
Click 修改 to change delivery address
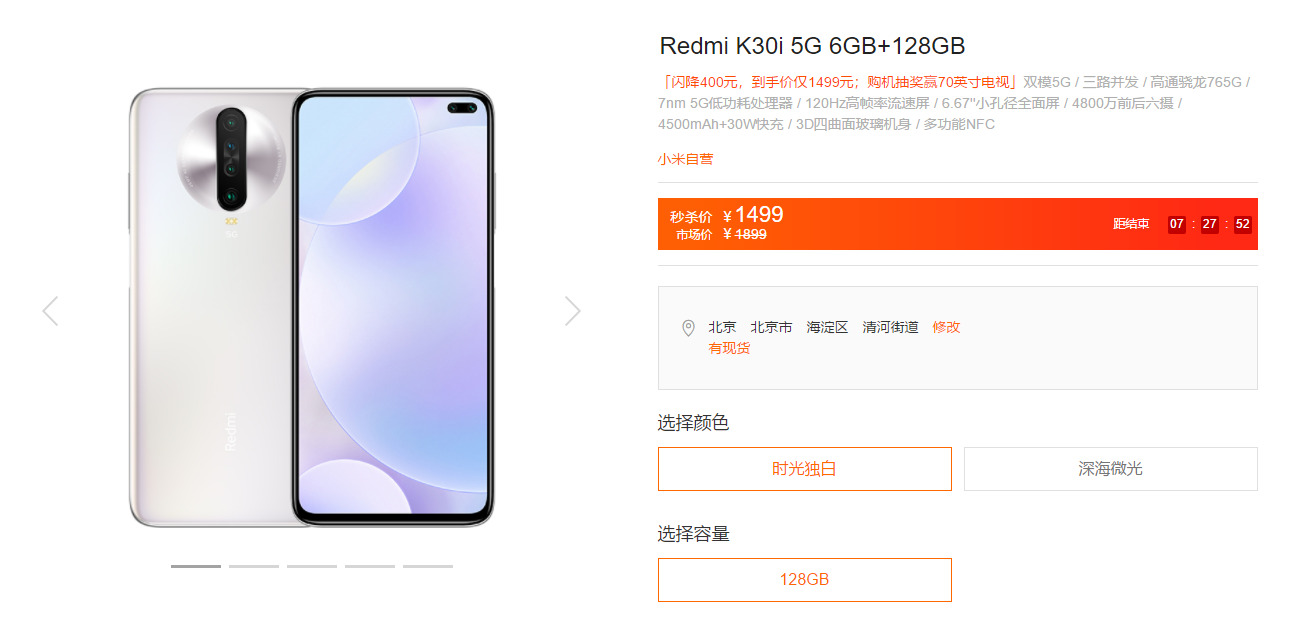click(x=946, y=327)
